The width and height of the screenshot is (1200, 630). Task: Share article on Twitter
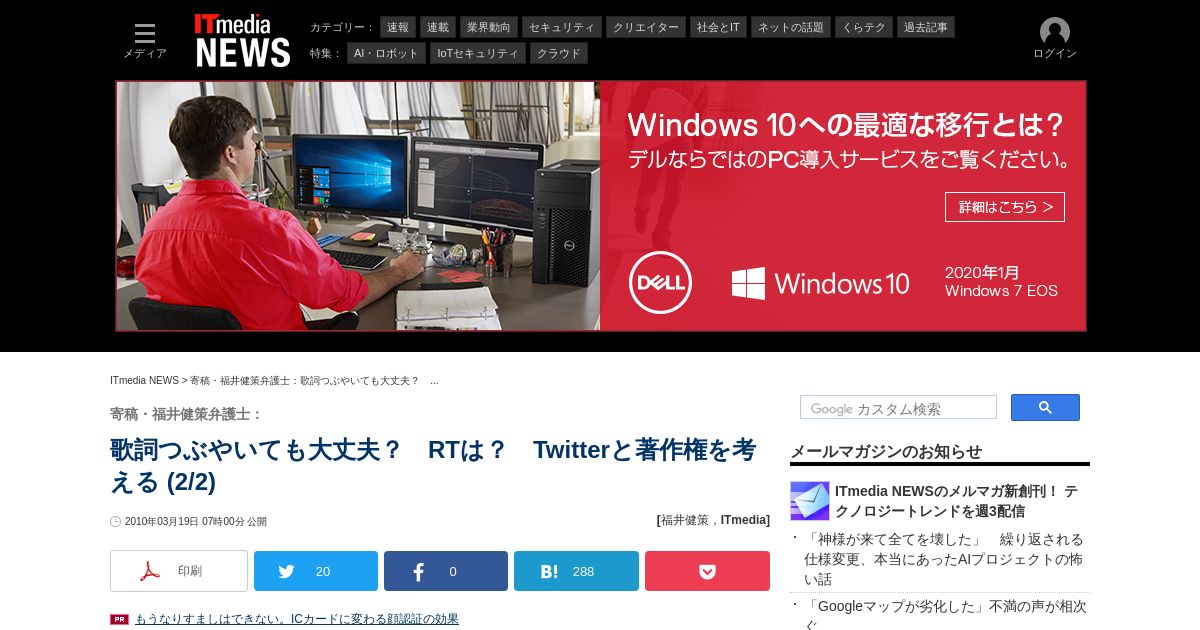click(x=316, y=571)
